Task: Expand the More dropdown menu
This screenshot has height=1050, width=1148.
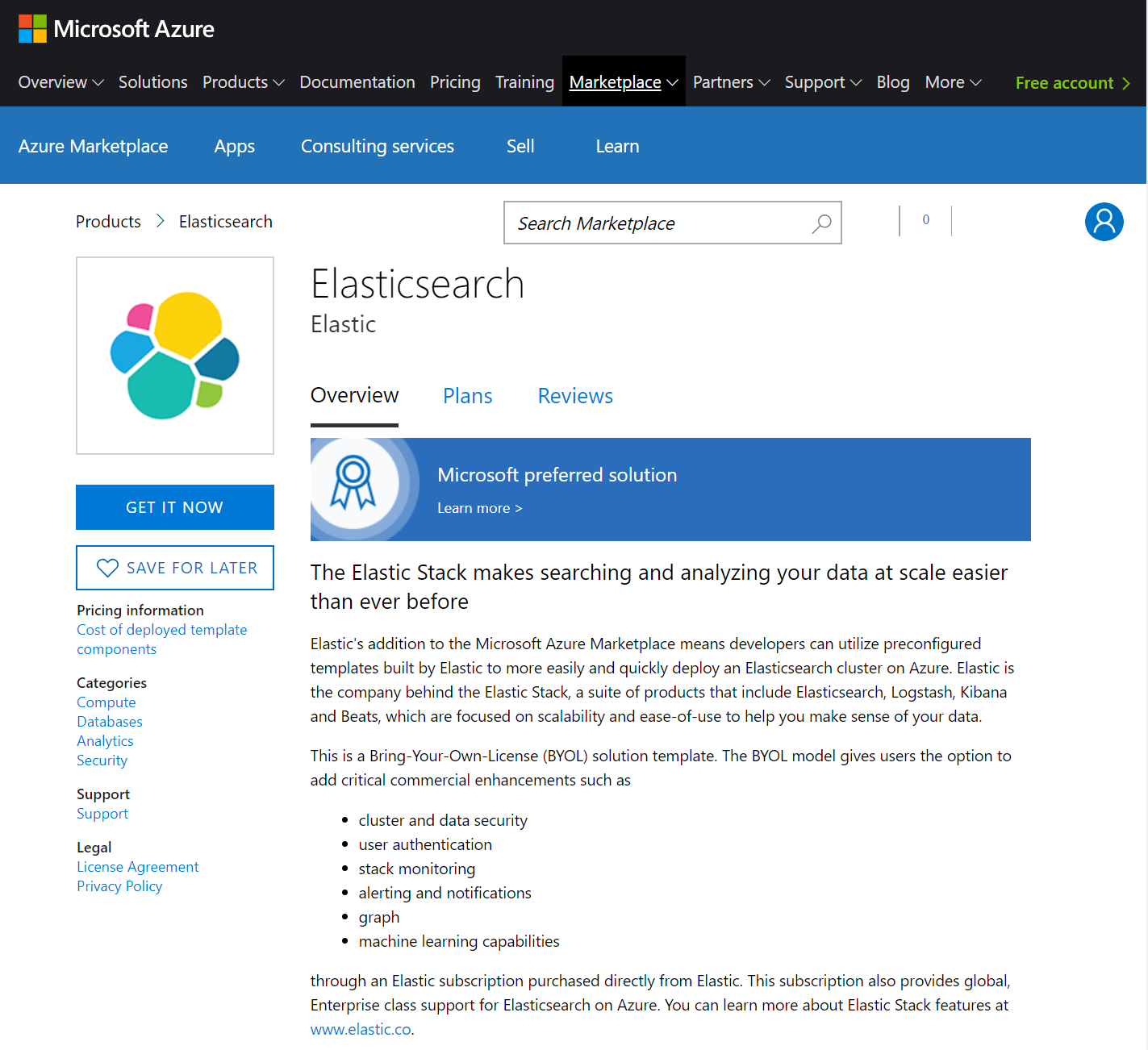Action: (x=953, y=82)
